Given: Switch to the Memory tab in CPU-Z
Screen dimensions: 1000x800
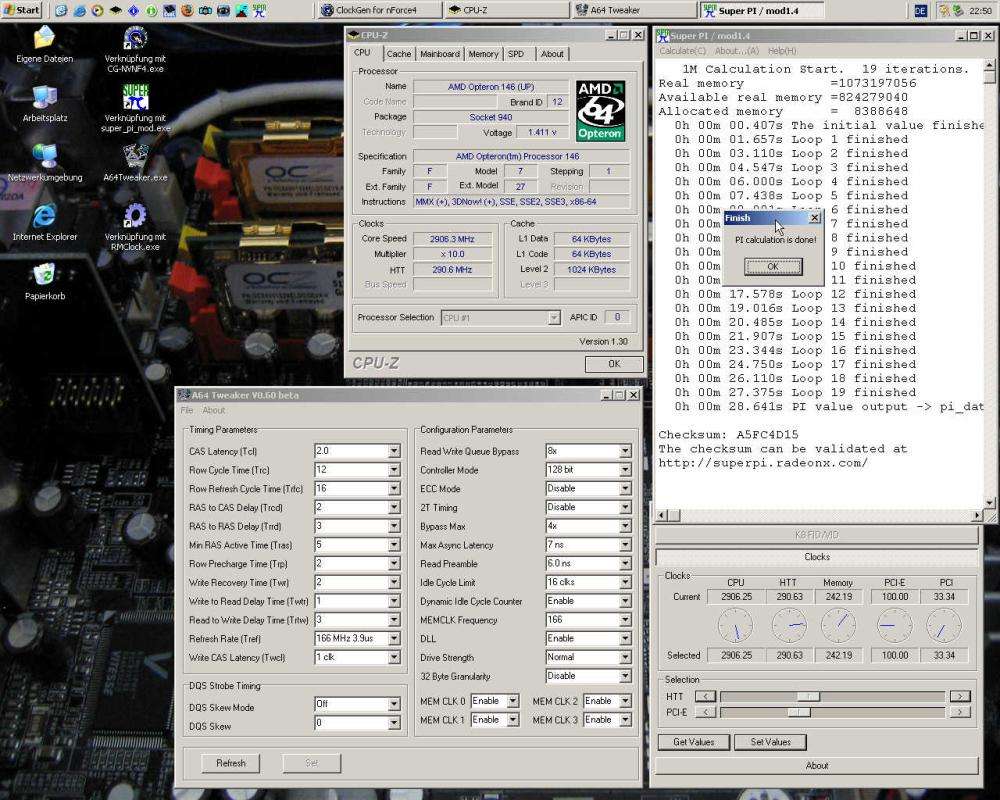Looking at the screenshot, I should (x=483, y=54).
